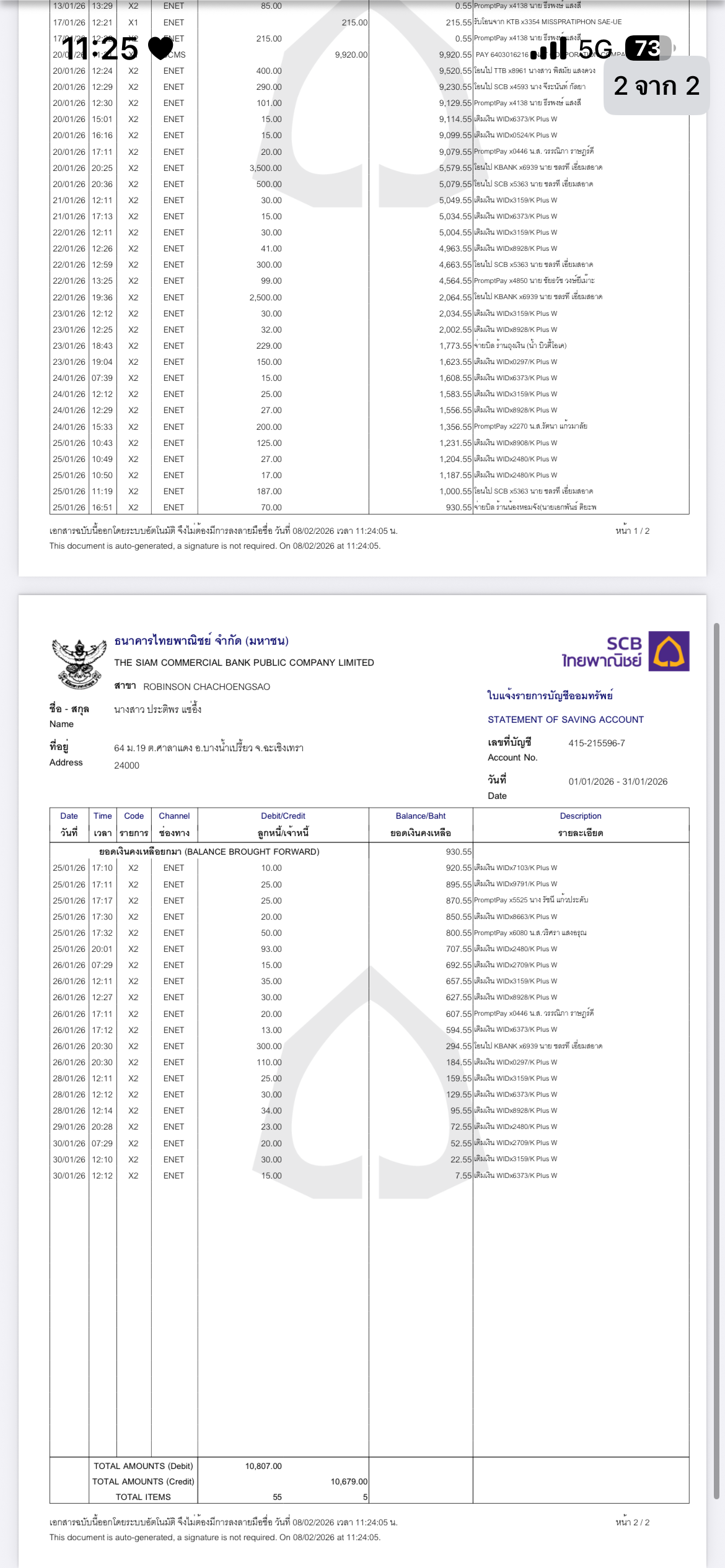The width and height of the screenshot is (725, 1568).
Task: Tap the "หน้า 1 / 2" page footer
Action: 632,531
